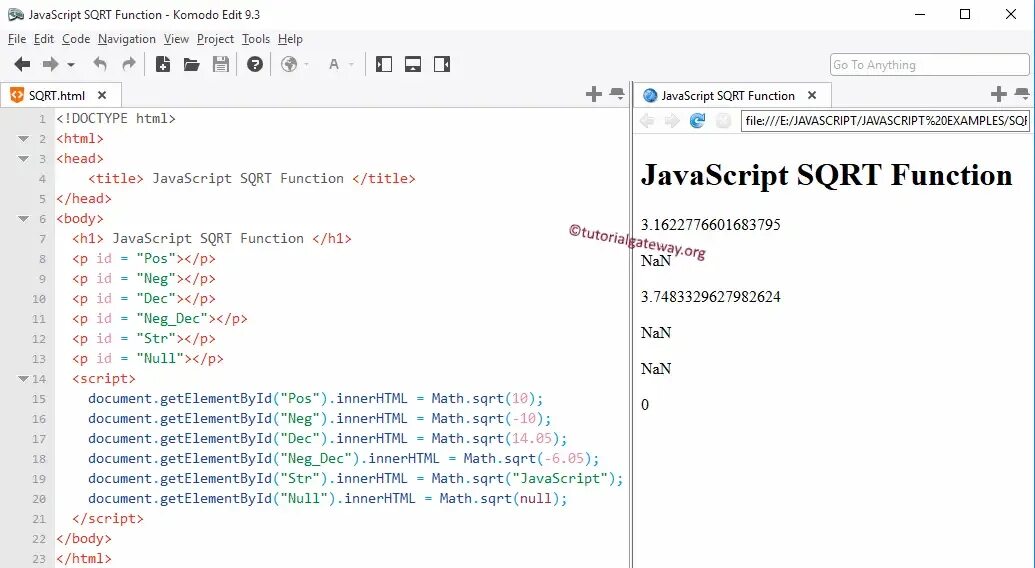Open the Tools menu
This screenshot has height=568, width=1035.
[255, 39]
